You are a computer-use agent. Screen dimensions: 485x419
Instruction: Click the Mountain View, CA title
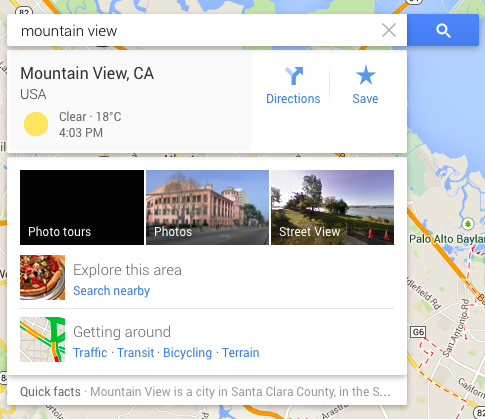87,73
